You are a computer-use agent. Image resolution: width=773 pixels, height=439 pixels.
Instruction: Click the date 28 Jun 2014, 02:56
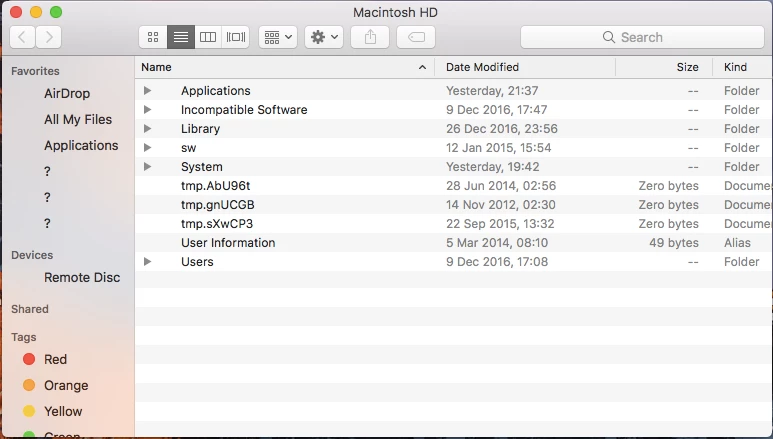(x=501, y=186)
